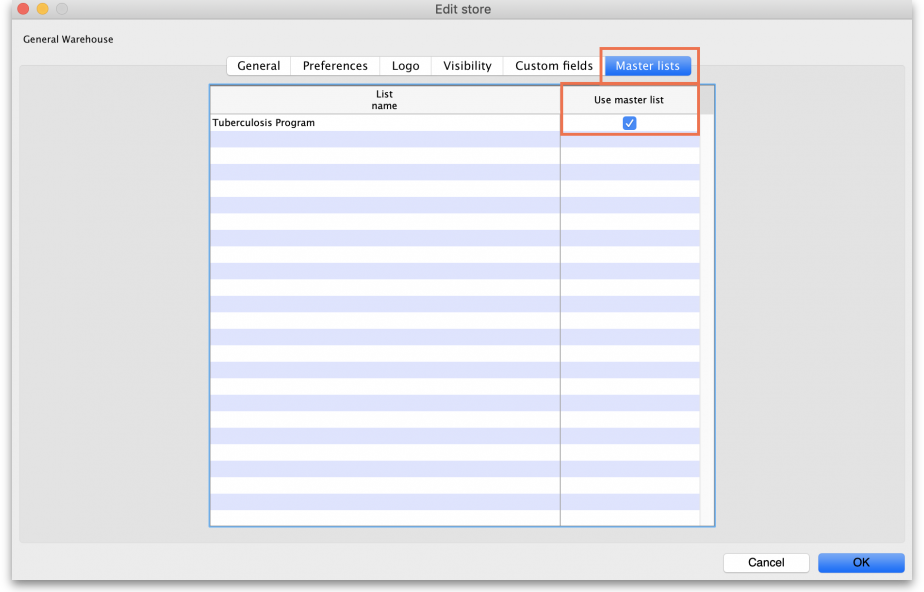The image size is (924, 592).
Task: Minimize the Edit store window
Action: 42,9
